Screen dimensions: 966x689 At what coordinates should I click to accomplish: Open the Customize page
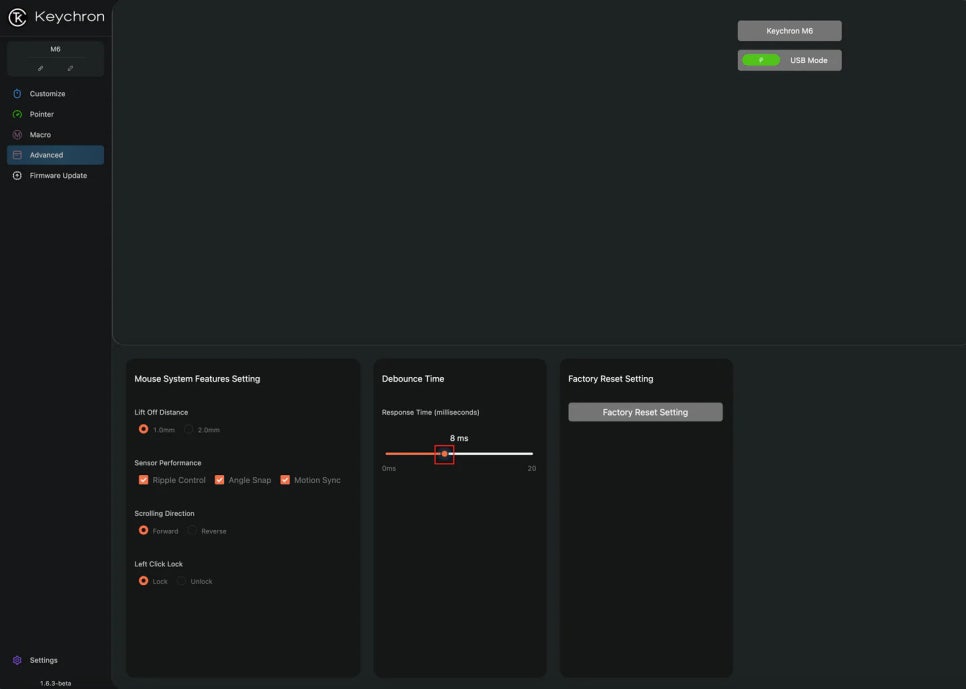[x=55, y=94]
